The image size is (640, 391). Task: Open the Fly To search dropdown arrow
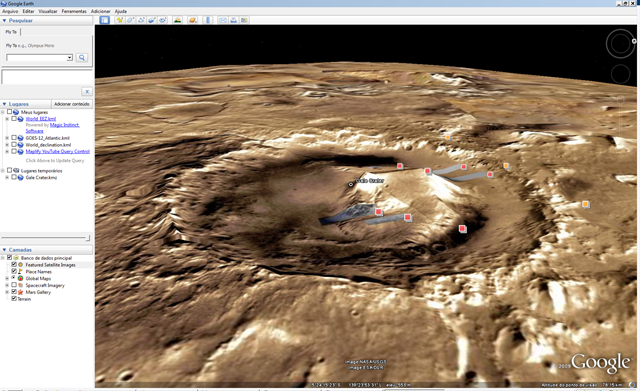[70, 58]
